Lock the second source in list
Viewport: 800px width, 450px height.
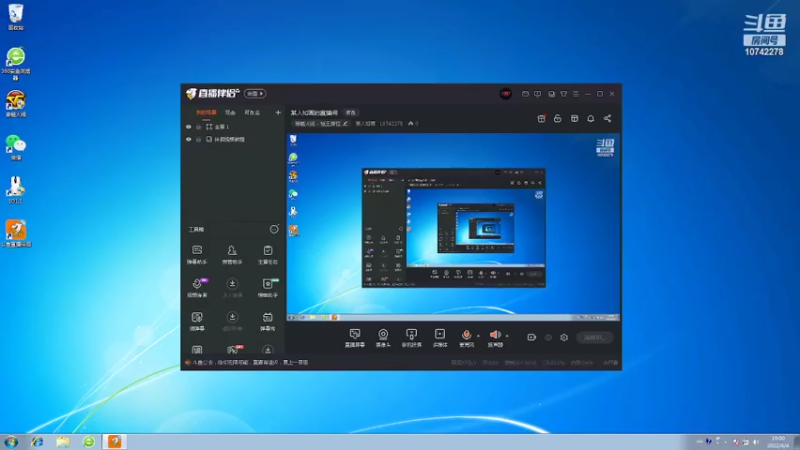click(198, 139)
